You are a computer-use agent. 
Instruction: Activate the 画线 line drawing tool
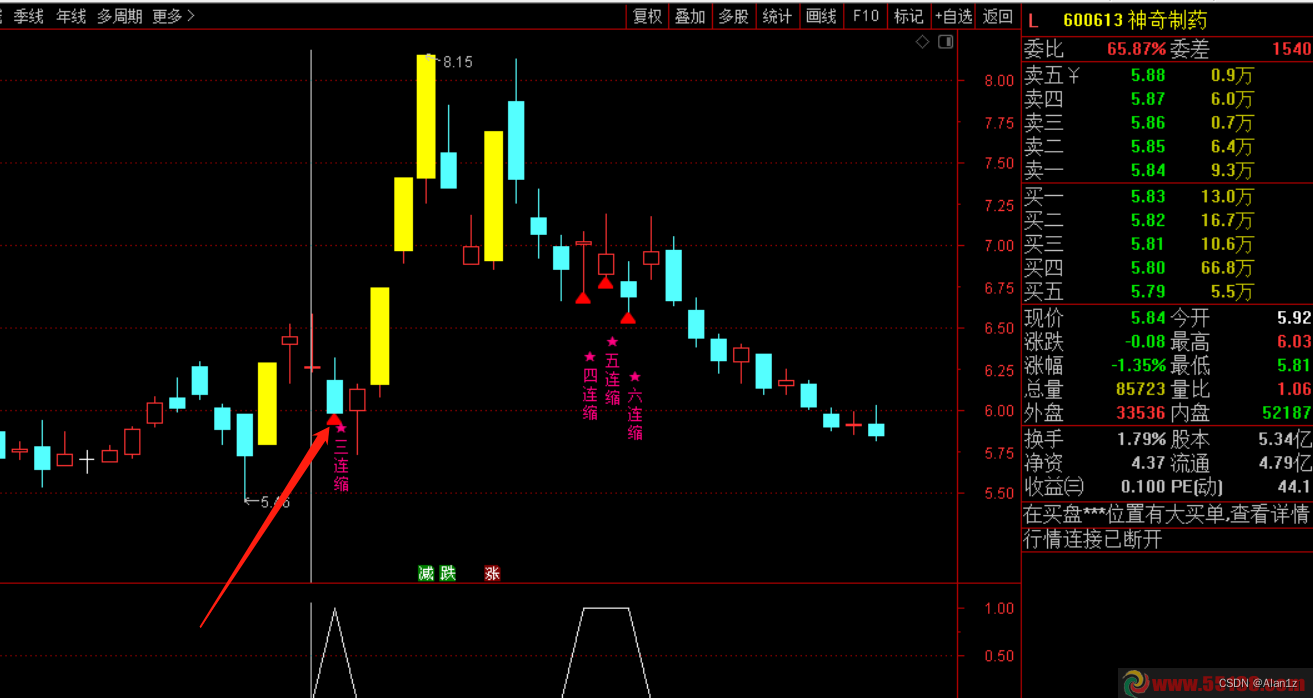coord(821,16)
